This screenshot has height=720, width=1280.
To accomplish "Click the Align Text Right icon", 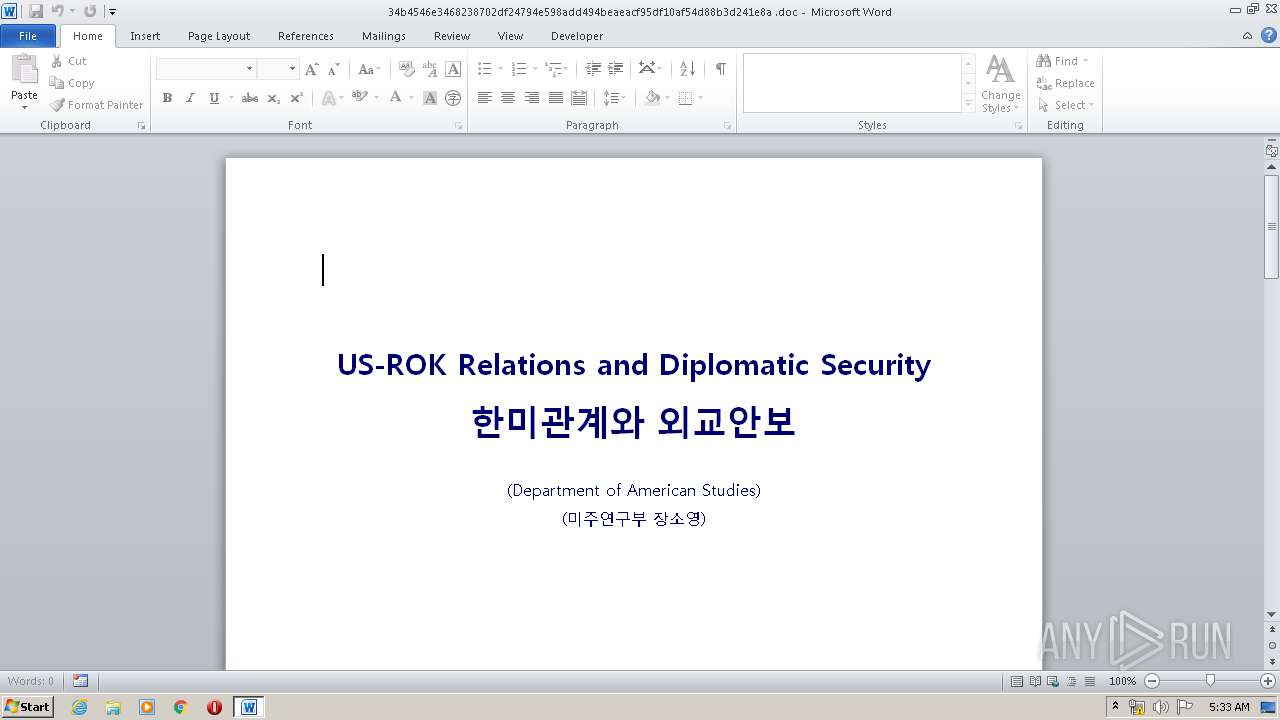I will tap(532, 98).
